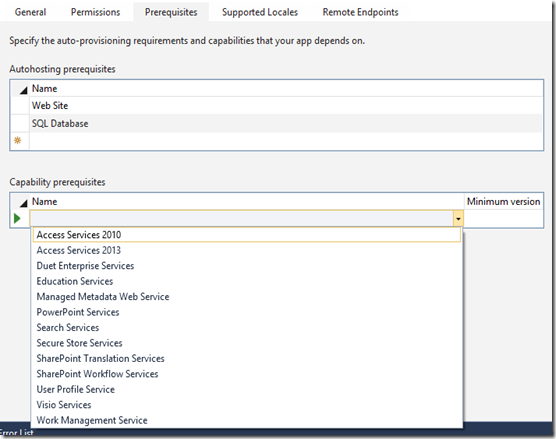Choose Education Services entry

click(247, 281)
